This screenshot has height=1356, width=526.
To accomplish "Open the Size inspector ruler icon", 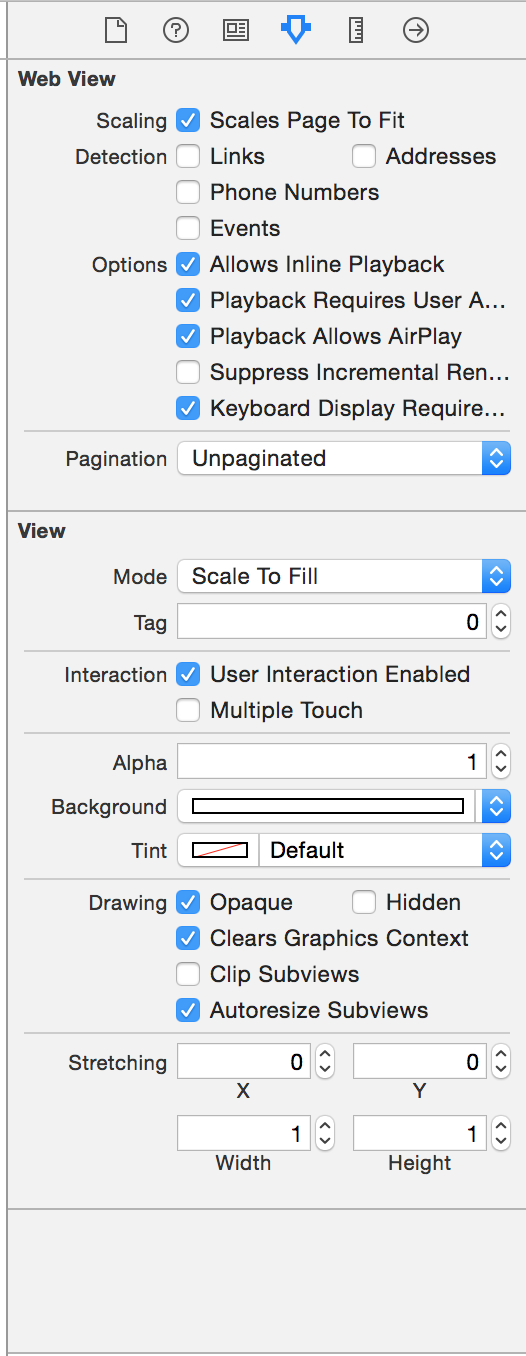I will click(x=356, y=31).
